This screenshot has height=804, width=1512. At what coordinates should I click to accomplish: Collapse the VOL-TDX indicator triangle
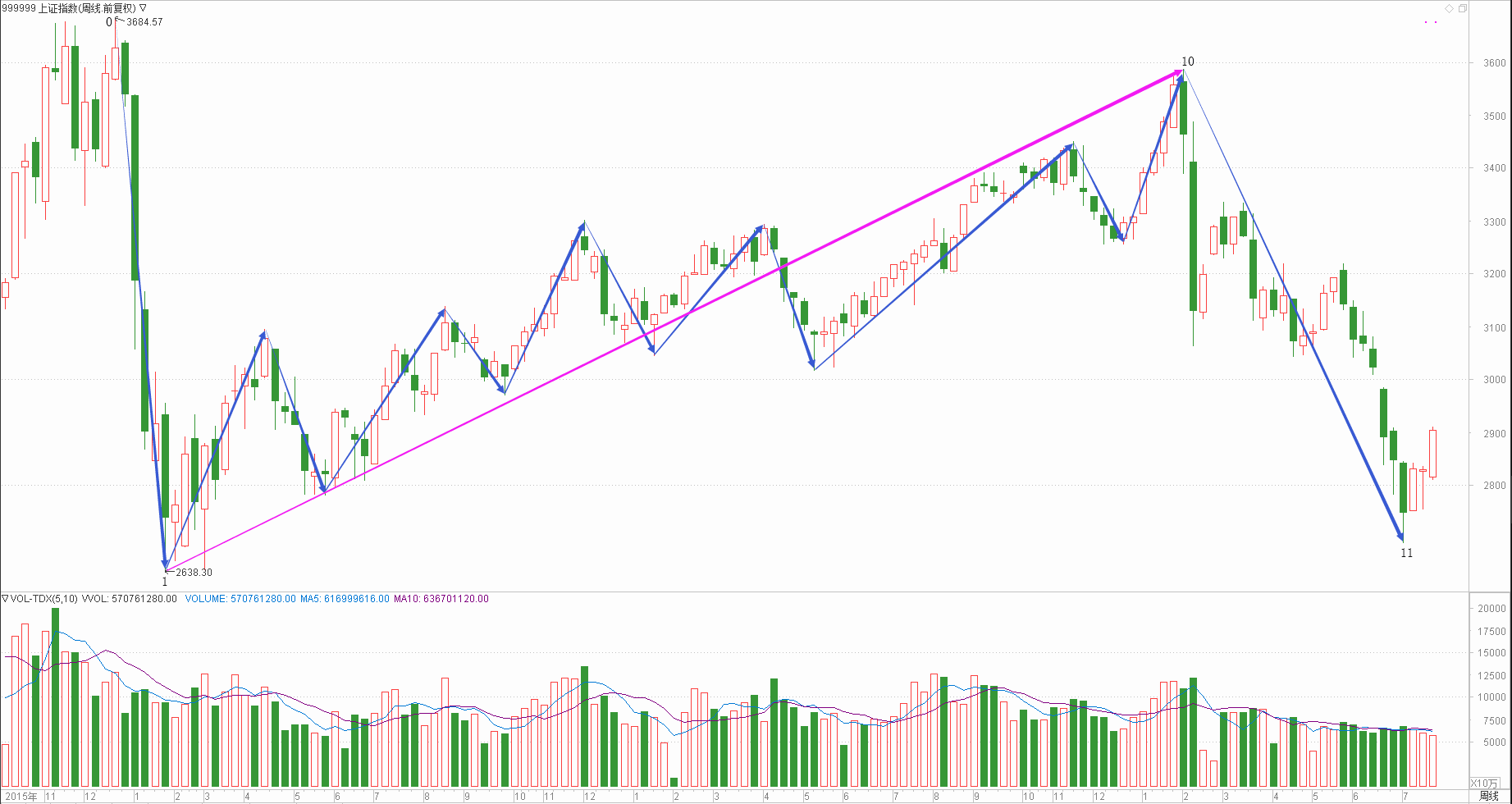(5, 599)
